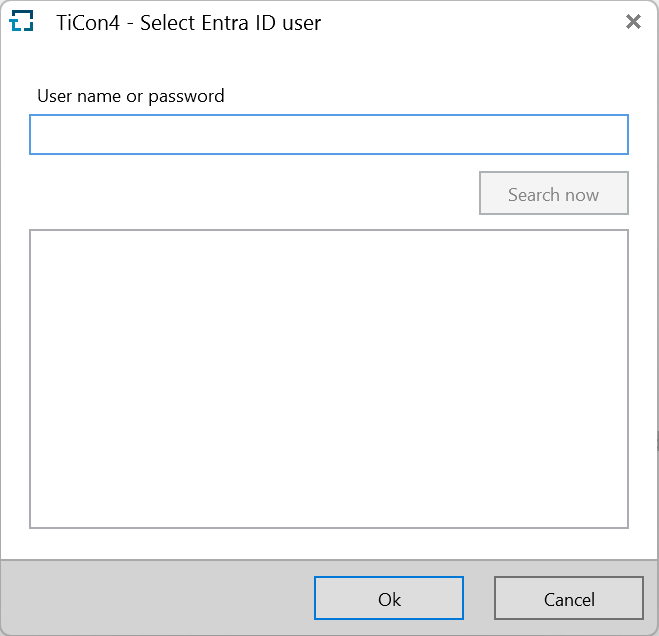Dismiss the dialog using Cancel

click(568, 599)
